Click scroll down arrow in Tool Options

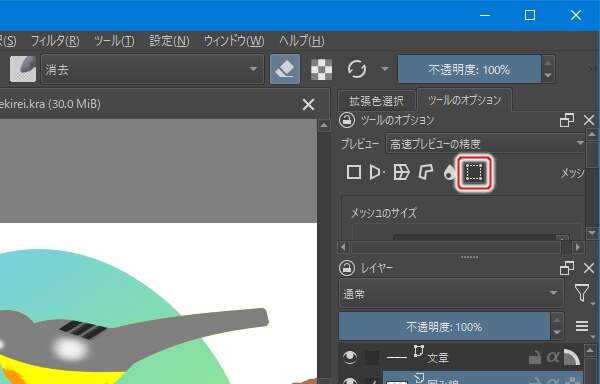coord(592,232)
